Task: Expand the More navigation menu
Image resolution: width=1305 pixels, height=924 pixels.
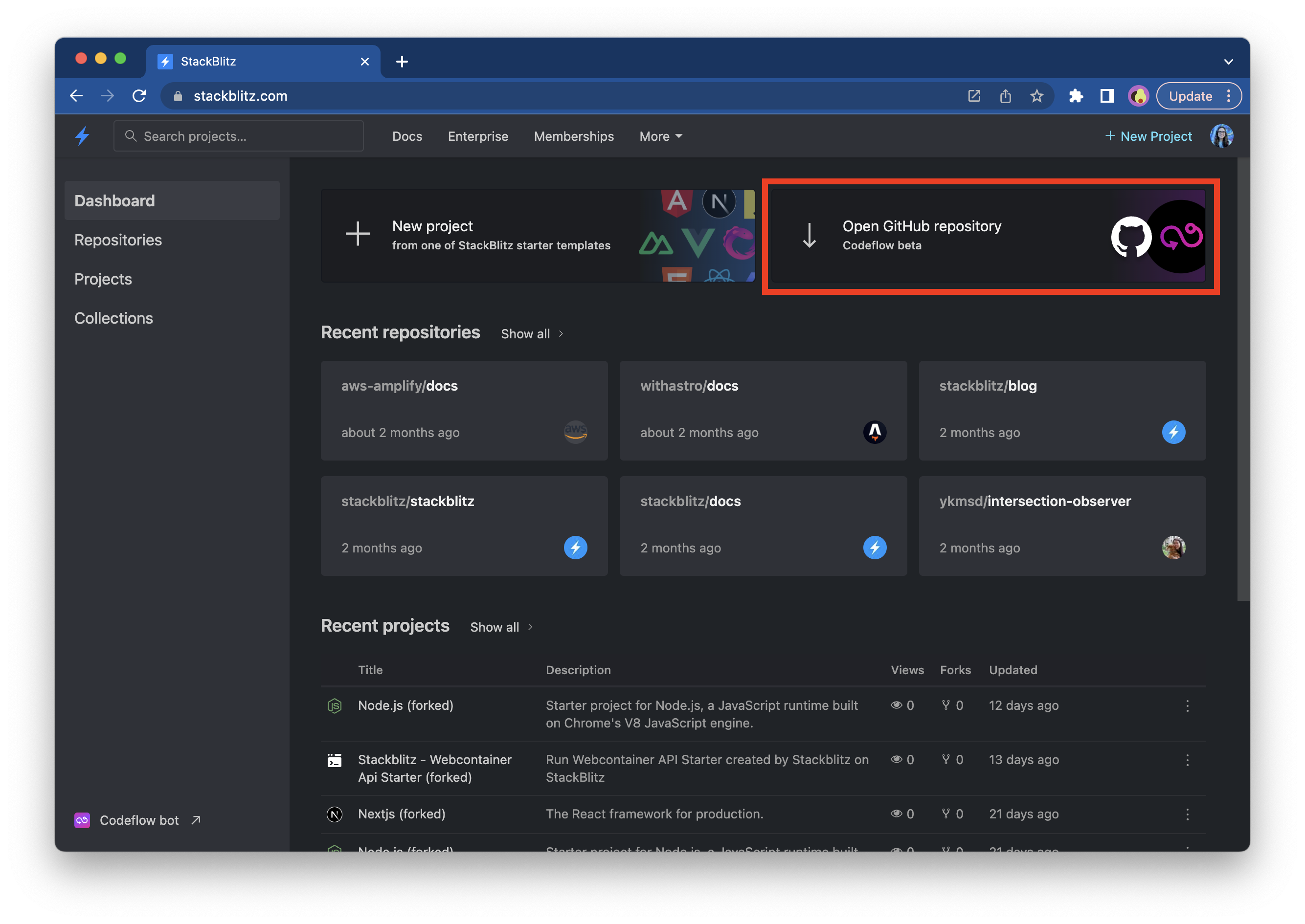Action: (660, 136)
